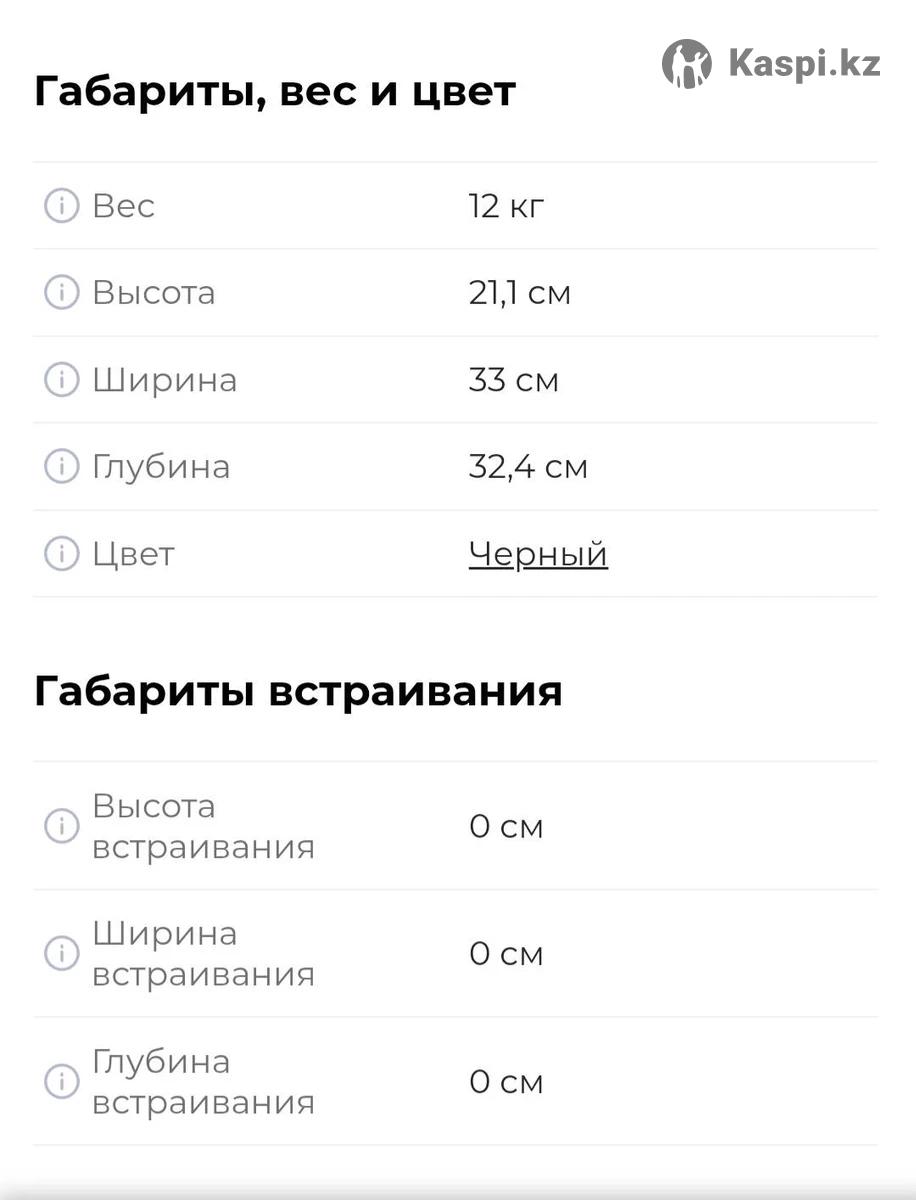Click 0 см value for Глубина встраивания

[506, 1082]
